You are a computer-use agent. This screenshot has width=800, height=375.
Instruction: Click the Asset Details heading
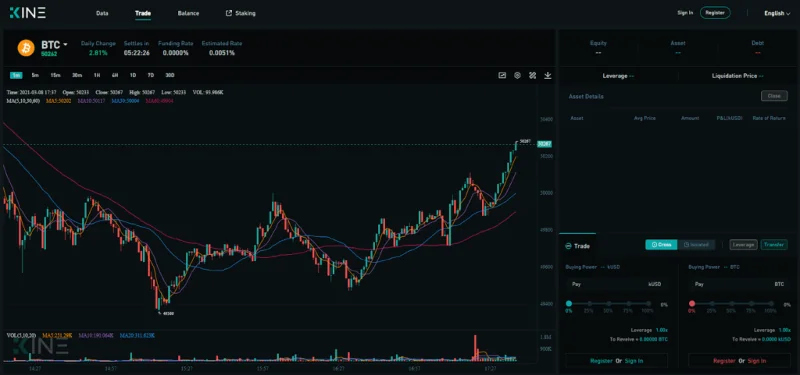(x=586, y=96)
